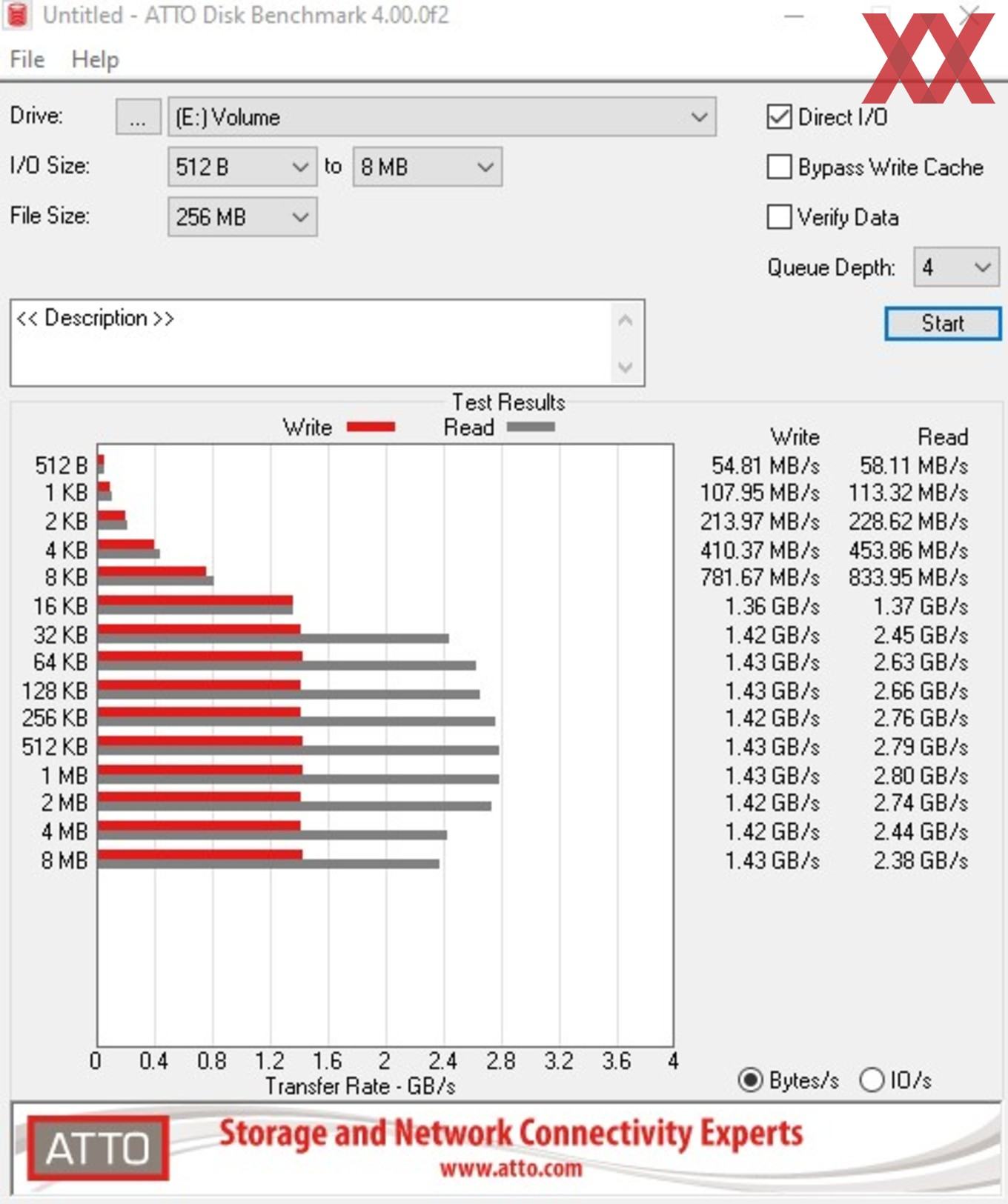Click the 2.45 GB/s read value
Screen dimensions: 1008x1204
[x=921, y=635]
